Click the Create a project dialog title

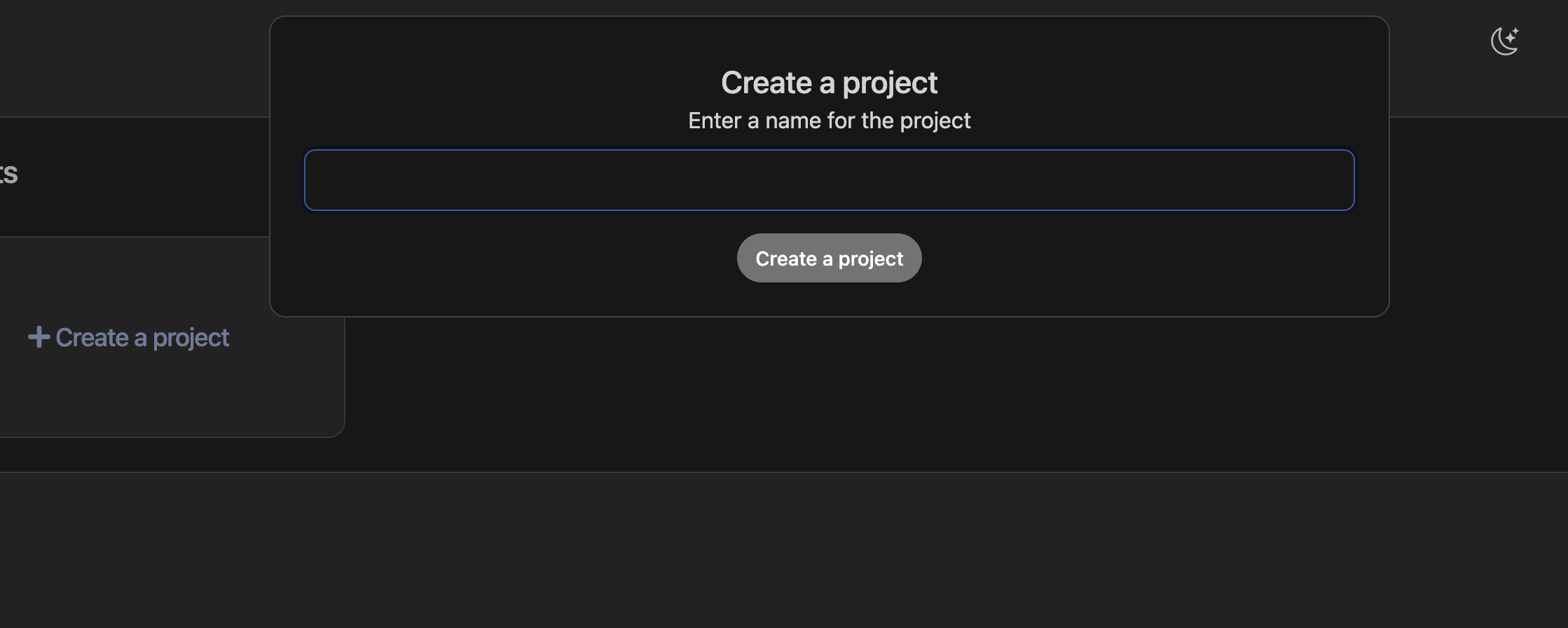[x=829, y=82]
